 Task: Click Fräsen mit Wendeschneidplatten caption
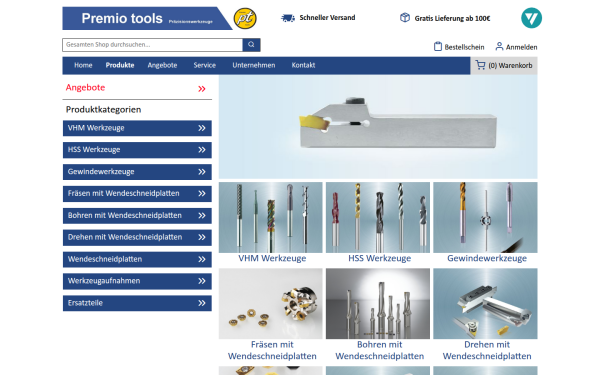click(272, 351)
